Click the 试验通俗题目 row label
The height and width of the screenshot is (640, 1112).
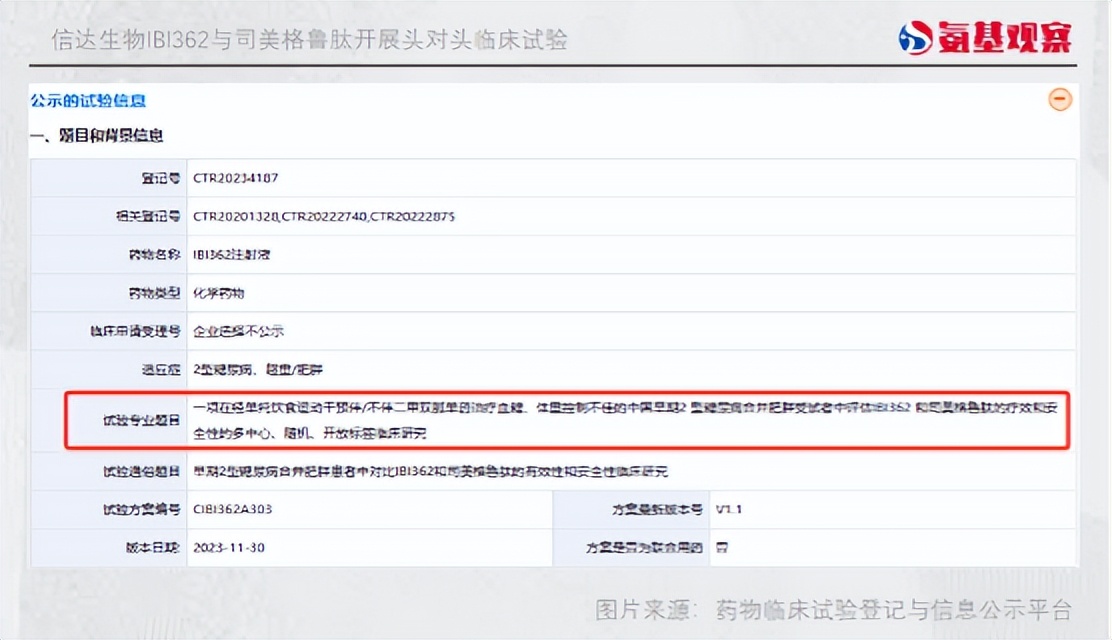(142, 471)
